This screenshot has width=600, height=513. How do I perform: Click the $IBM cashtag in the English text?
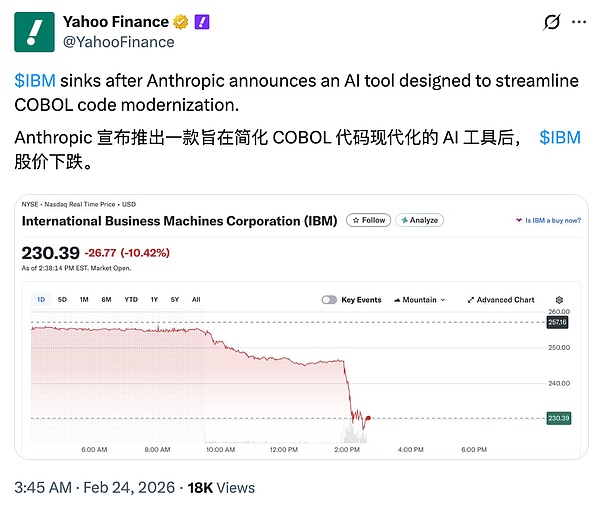pos(35,81)
